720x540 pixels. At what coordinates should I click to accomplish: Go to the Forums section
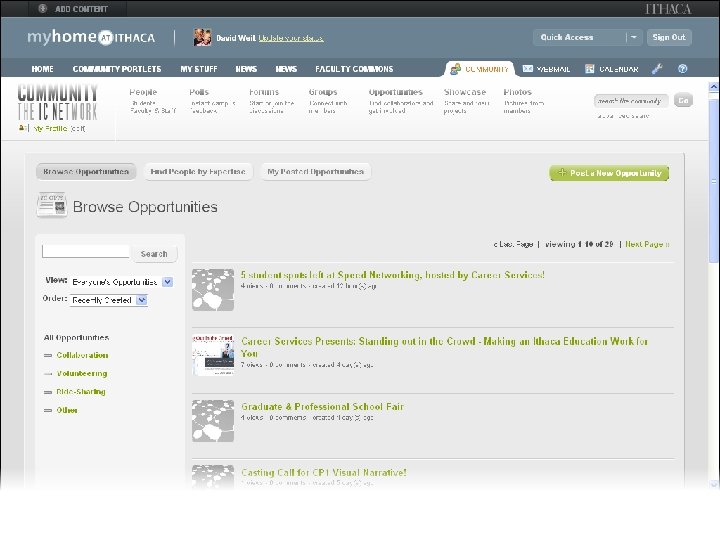pos(264,92)
